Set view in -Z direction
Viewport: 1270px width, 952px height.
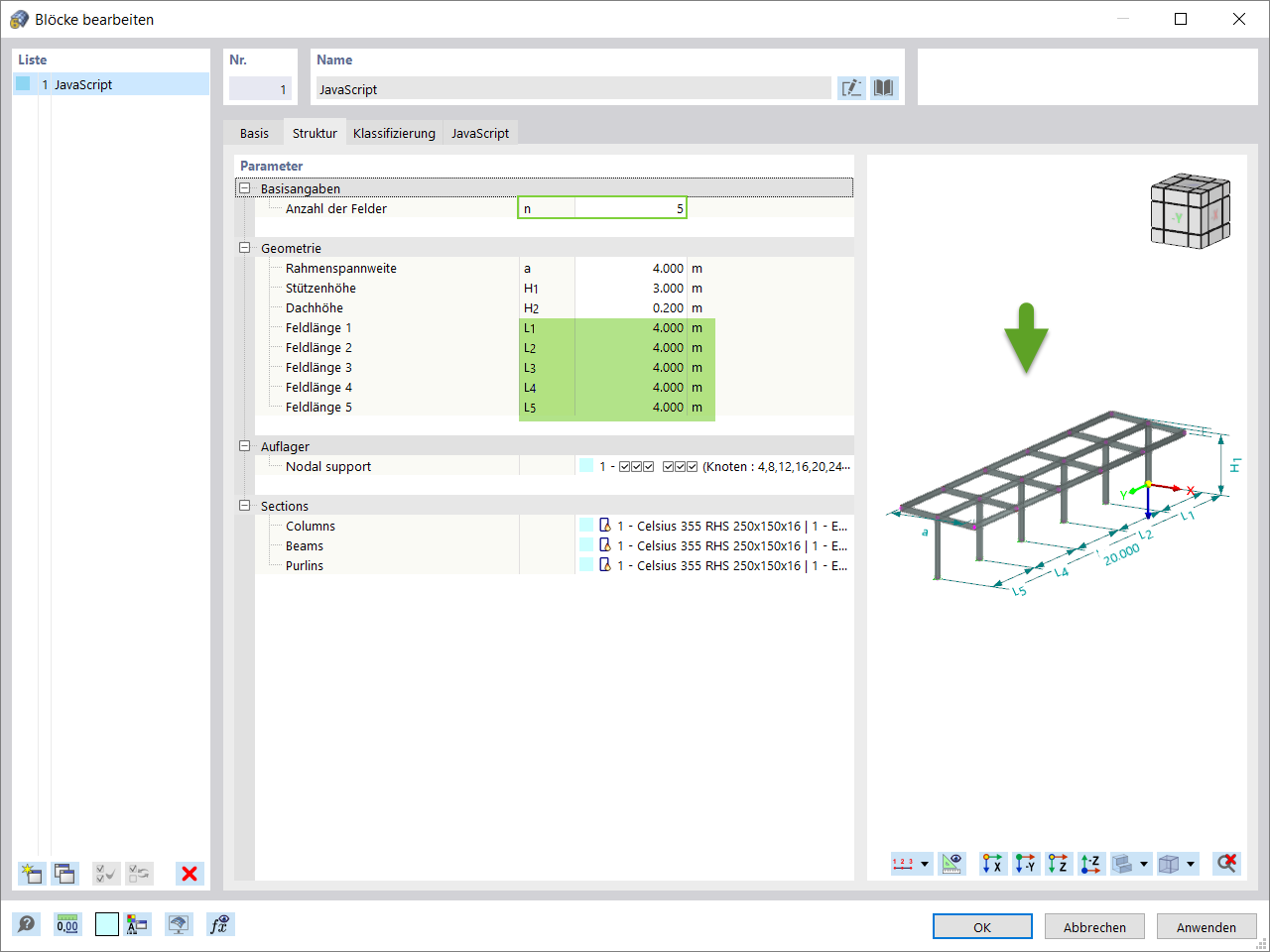tap(1091, 864)
